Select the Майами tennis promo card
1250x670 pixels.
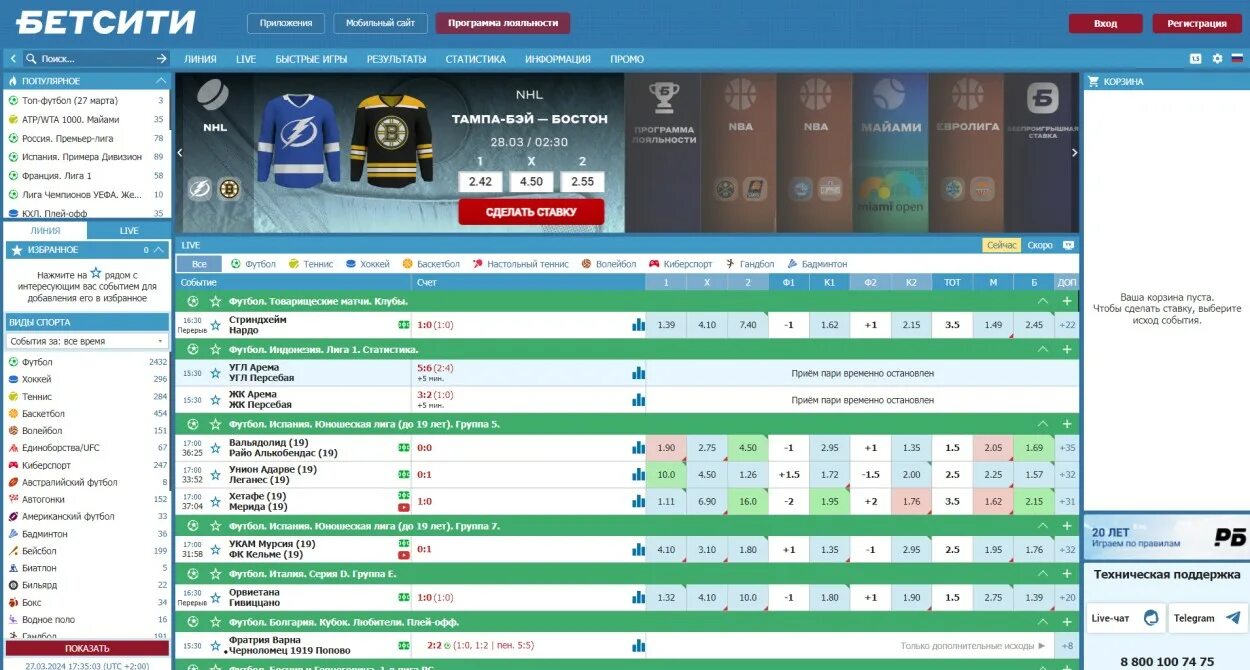click(x=890, y=153)
